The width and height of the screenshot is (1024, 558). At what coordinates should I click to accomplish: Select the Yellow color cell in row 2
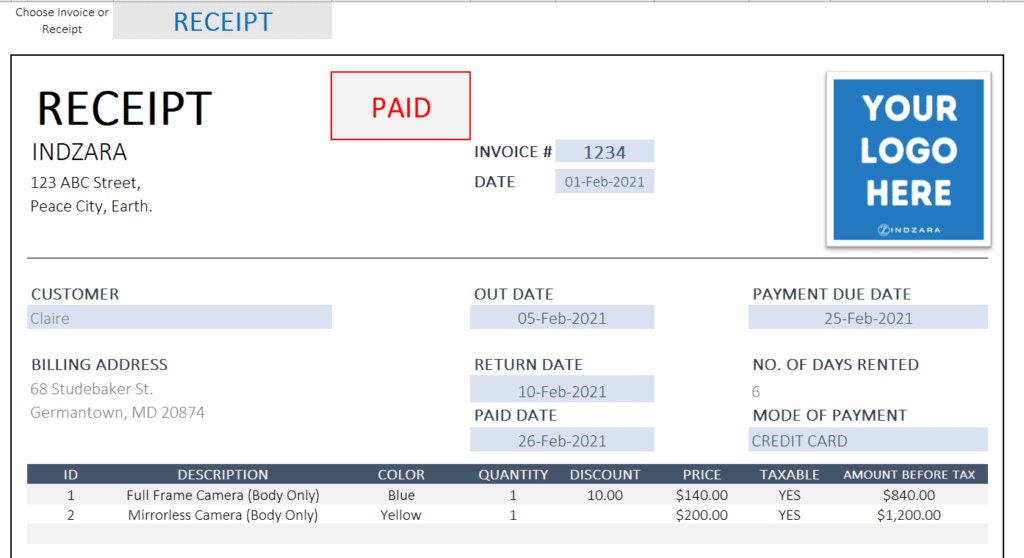click(x=401, y=515)
